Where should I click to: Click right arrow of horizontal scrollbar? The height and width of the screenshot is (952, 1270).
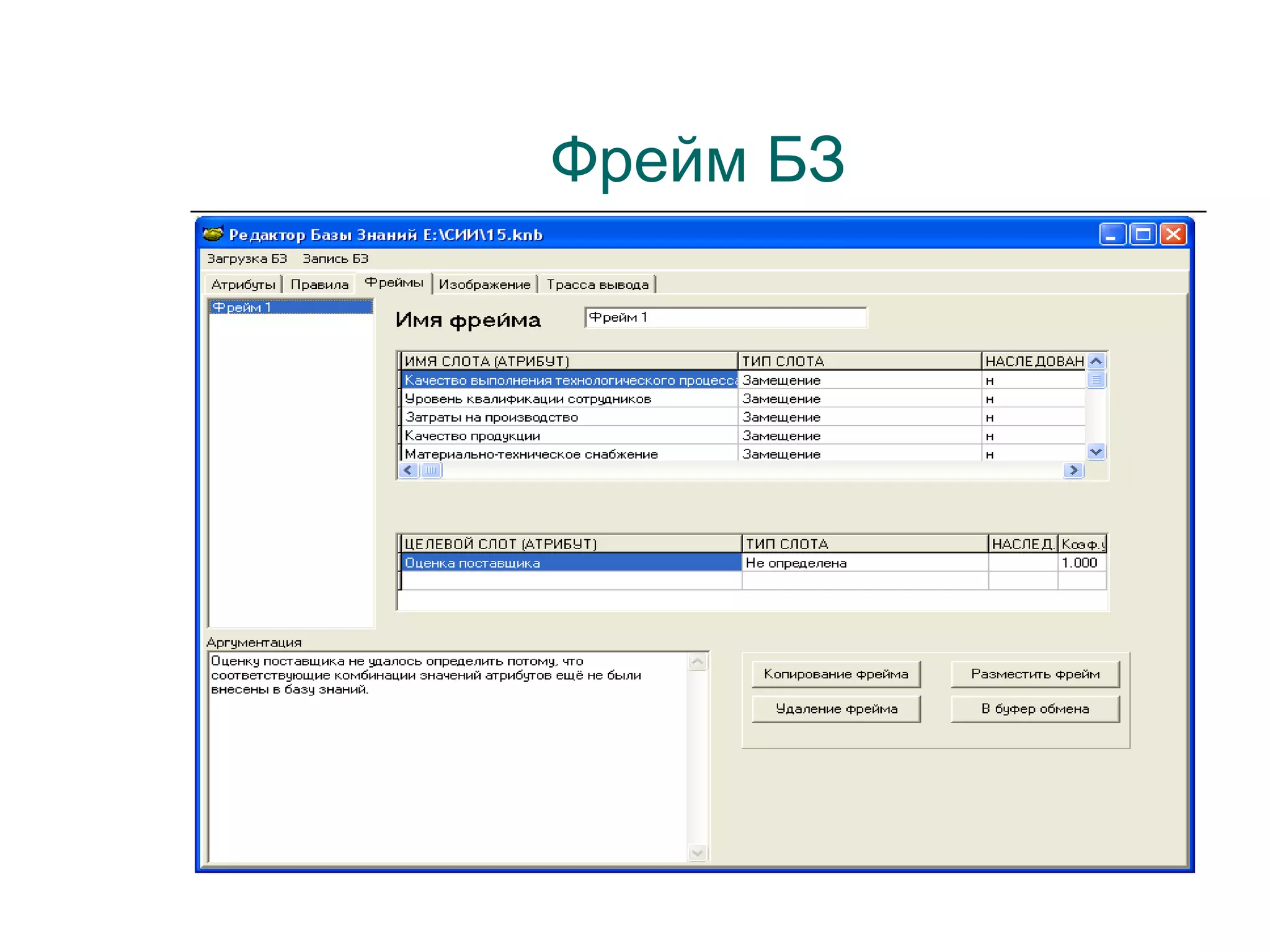(x=1073, y=470)
